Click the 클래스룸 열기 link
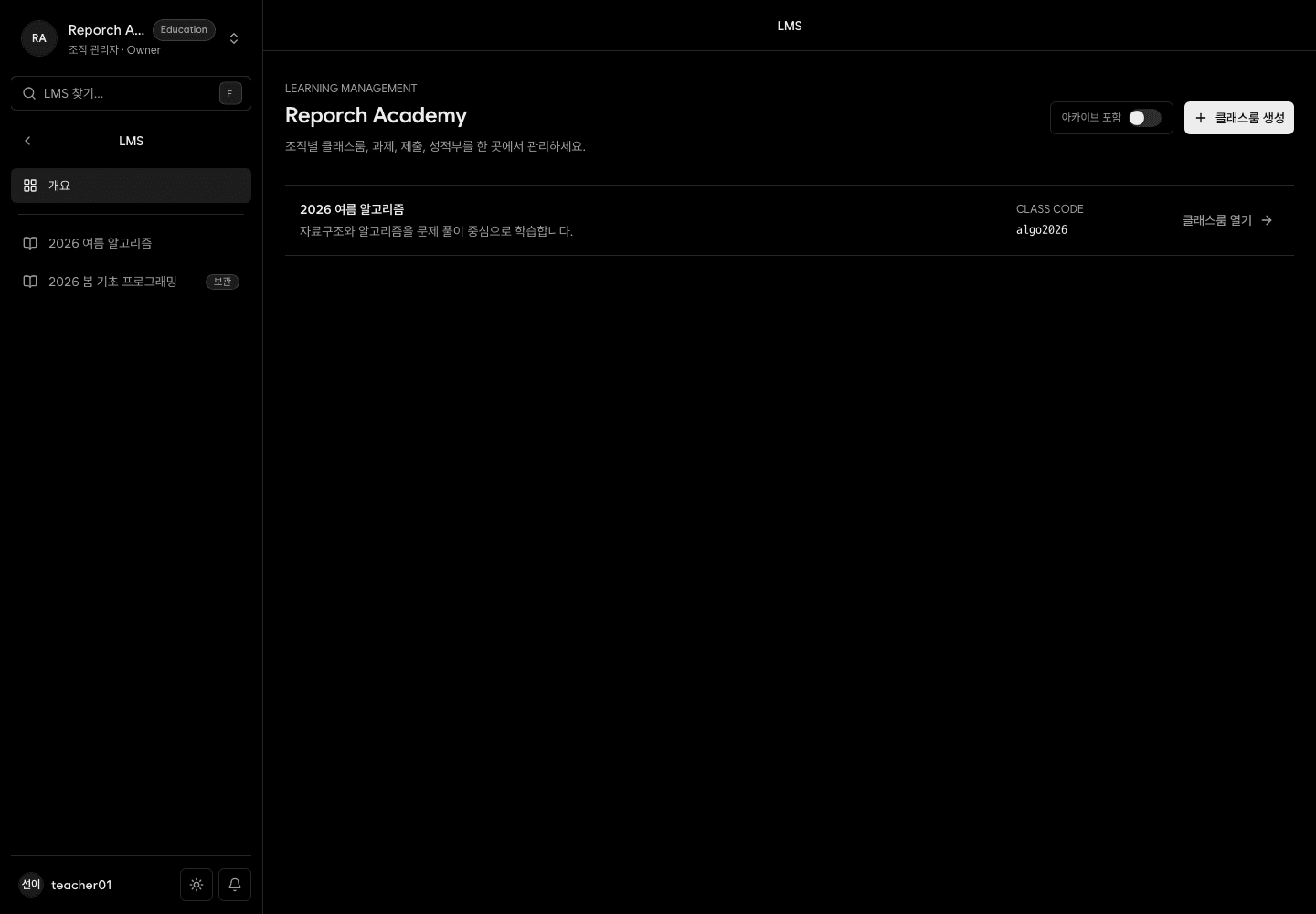 coord(1227,220)
